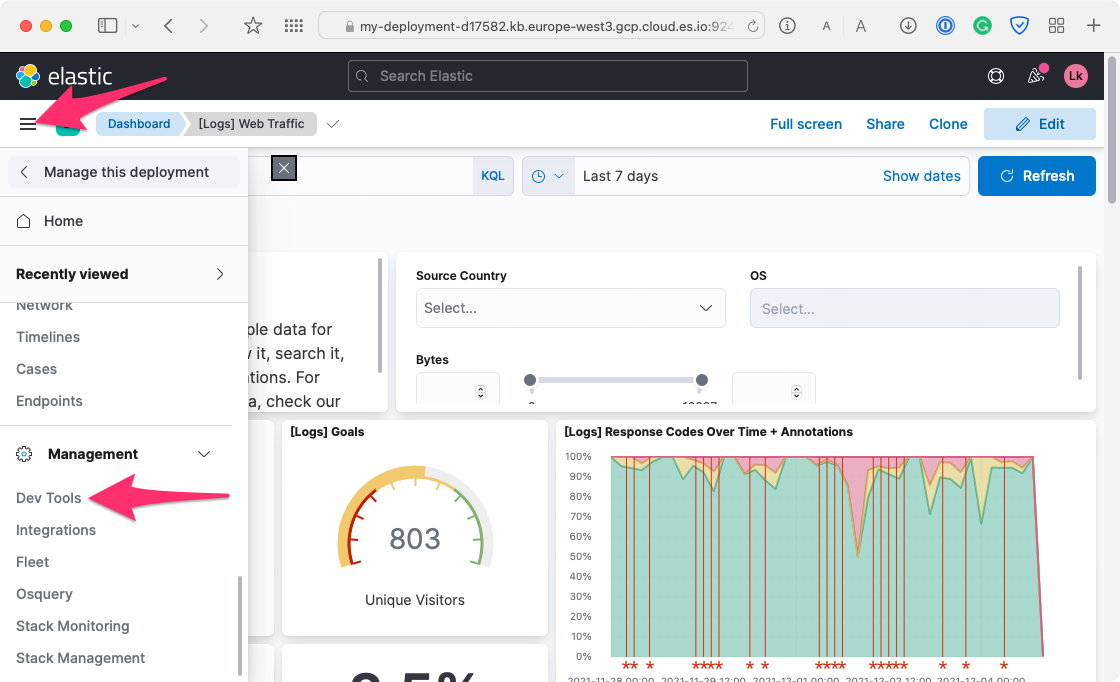
Task: Open the newsfeed celebration icon
Action: pos(1036,76)
